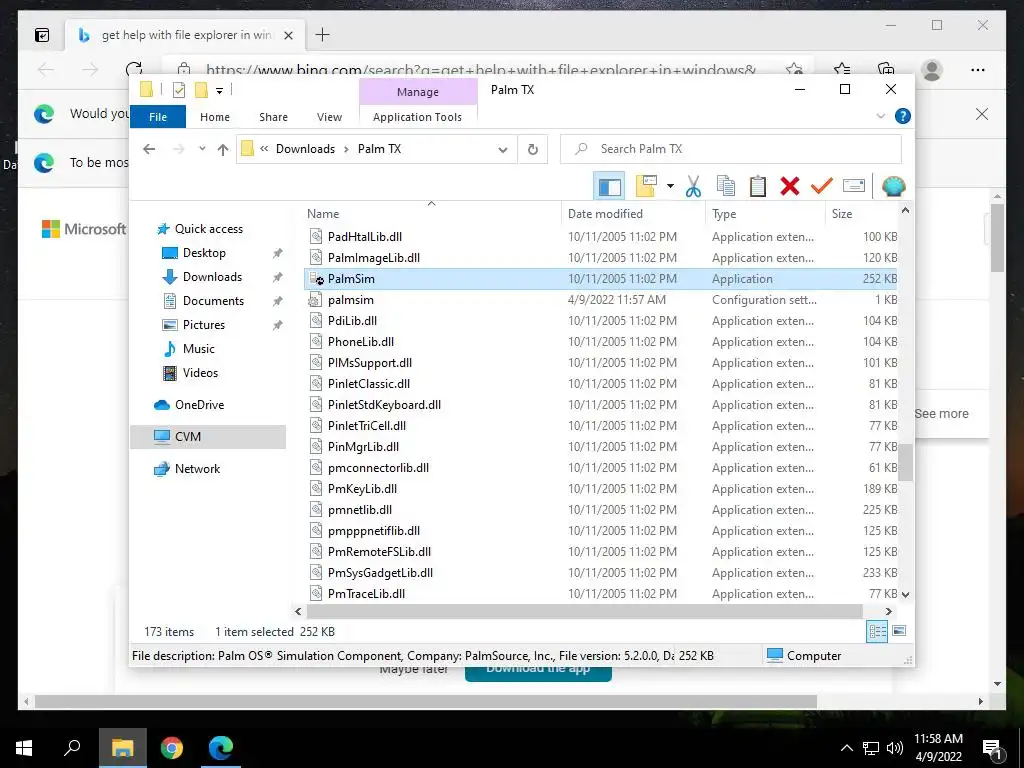Open the Application Tools tab
This screenshot has width=1024, height=768.
pyautogui.click(x=417, y=117)
